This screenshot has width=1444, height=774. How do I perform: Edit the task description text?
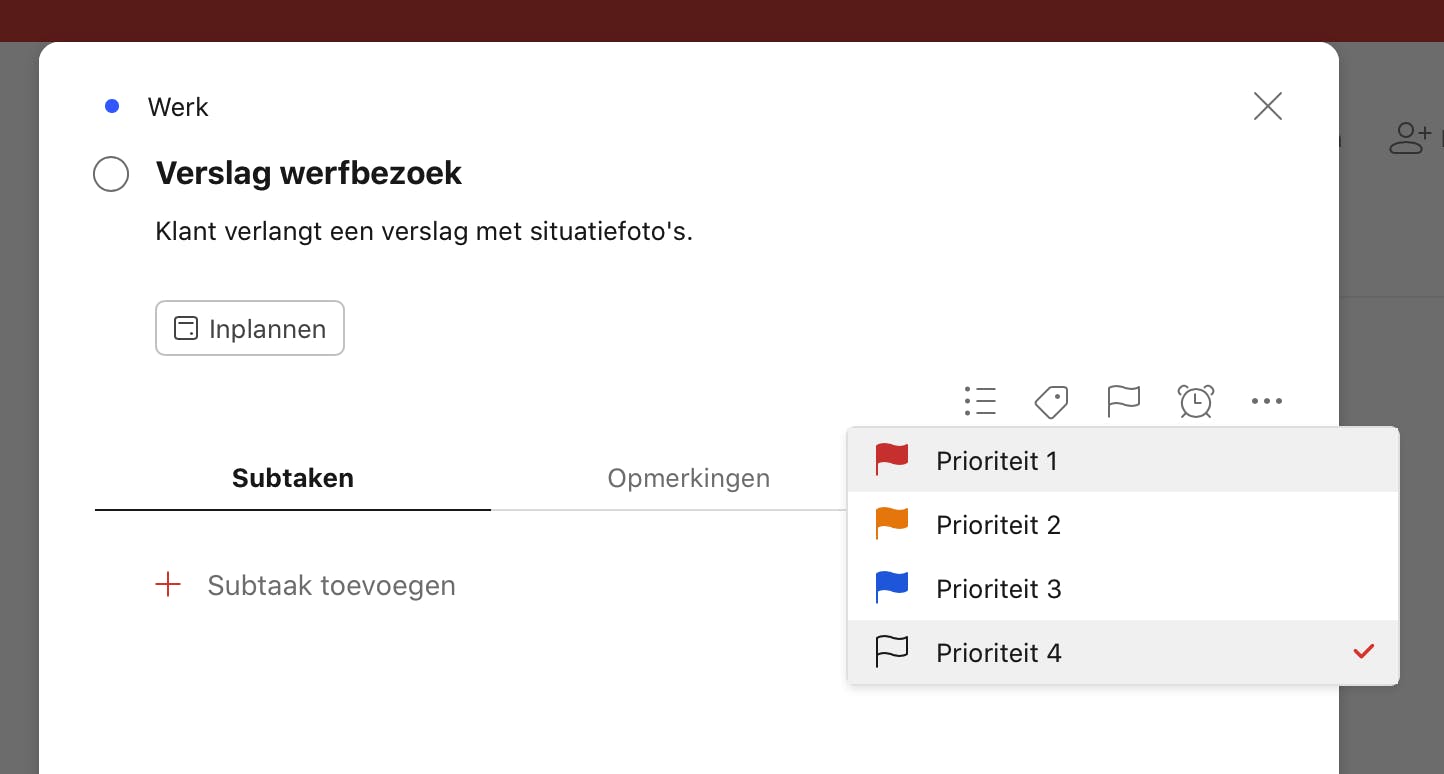pos(424,232)
